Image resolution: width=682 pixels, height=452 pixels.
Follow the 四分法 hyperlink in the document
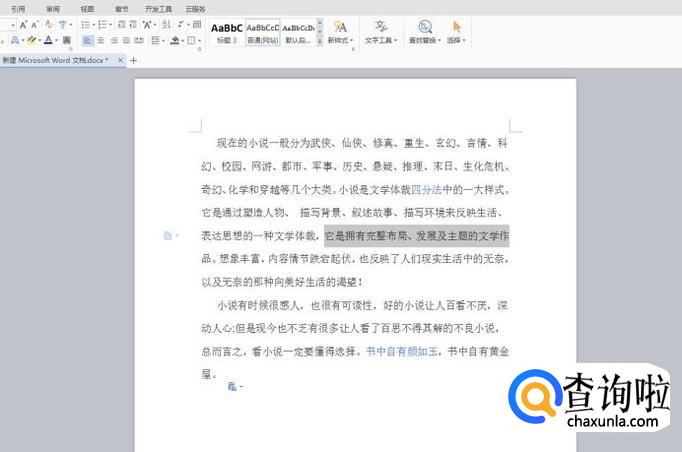coord(426,190)
